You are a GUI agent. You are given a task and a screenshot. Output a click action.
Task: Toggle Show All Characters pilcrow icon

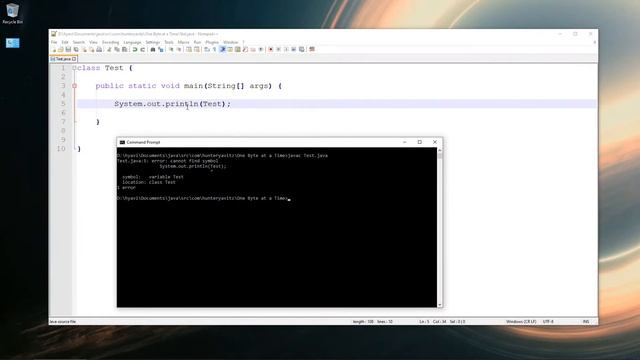click(215, 49)
